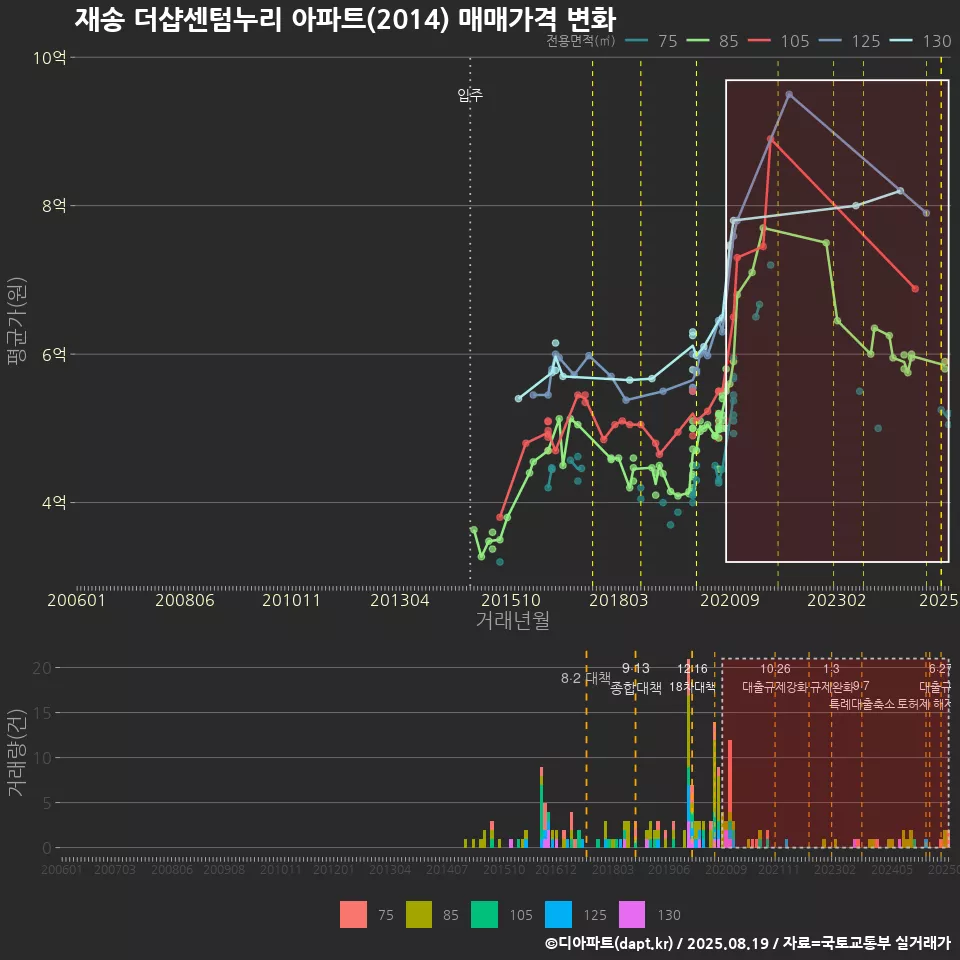Click the 10 tick on volume axis
960x960 pixels.
(42, 758)
